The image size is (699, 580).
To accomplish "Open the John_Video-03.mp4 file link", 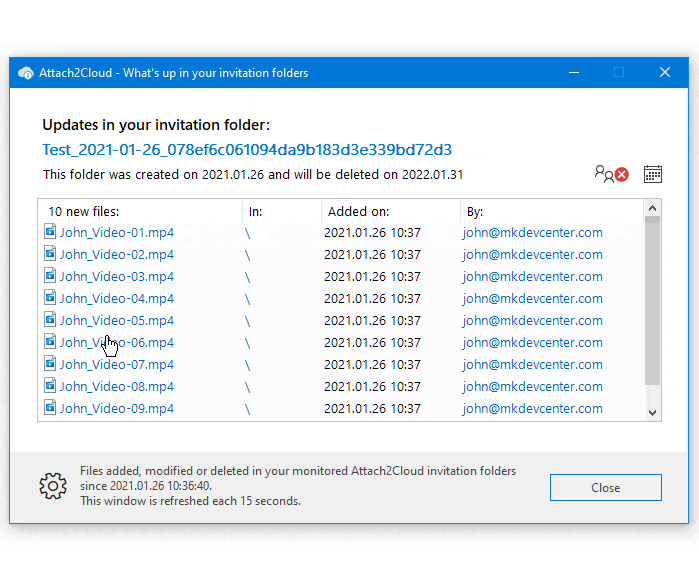I will [x=117, y=276].
